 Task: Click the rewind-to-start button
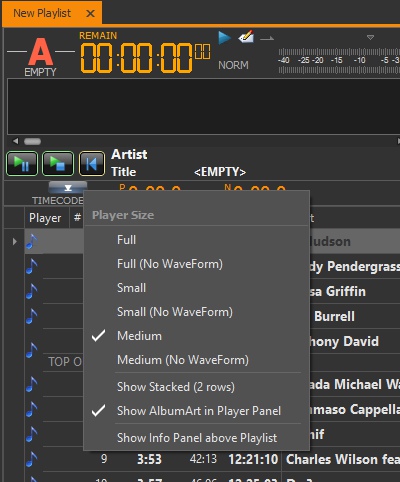click(x=92, y=163)
